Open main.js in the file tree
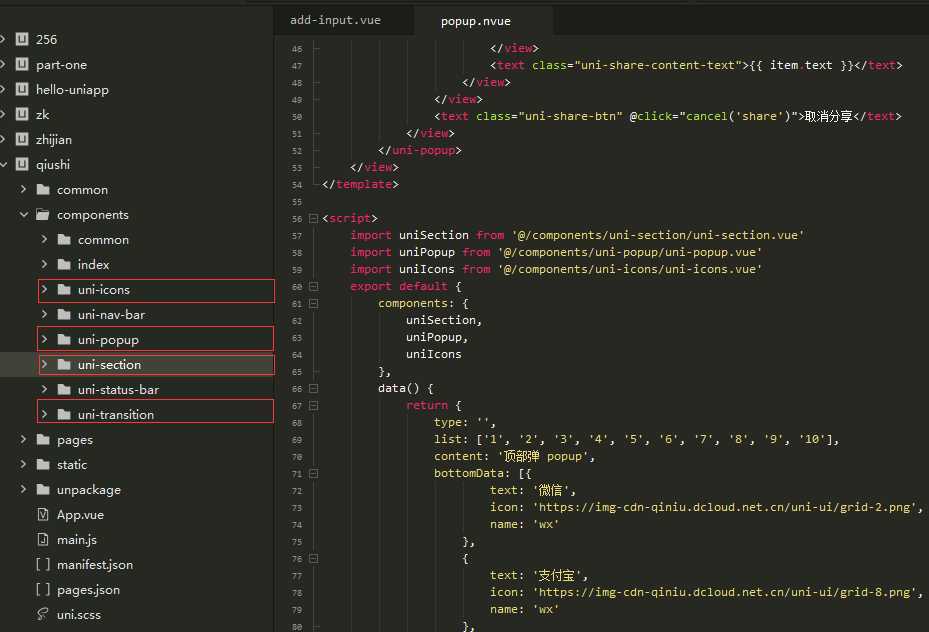Viewport: 929px width, 632px height. [76, 540]
